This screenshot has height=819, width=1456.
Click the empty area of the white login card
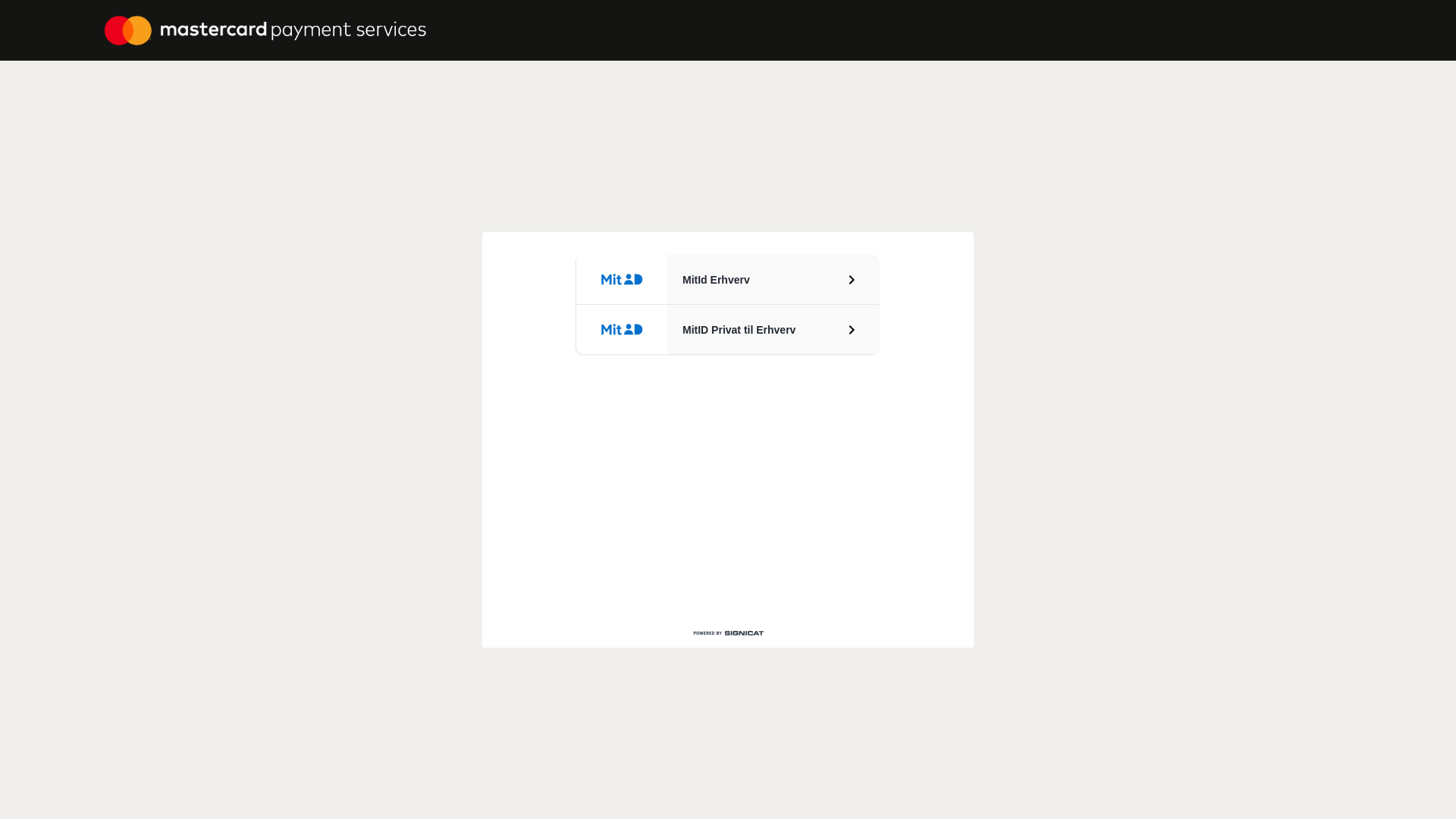pos(728,485)
